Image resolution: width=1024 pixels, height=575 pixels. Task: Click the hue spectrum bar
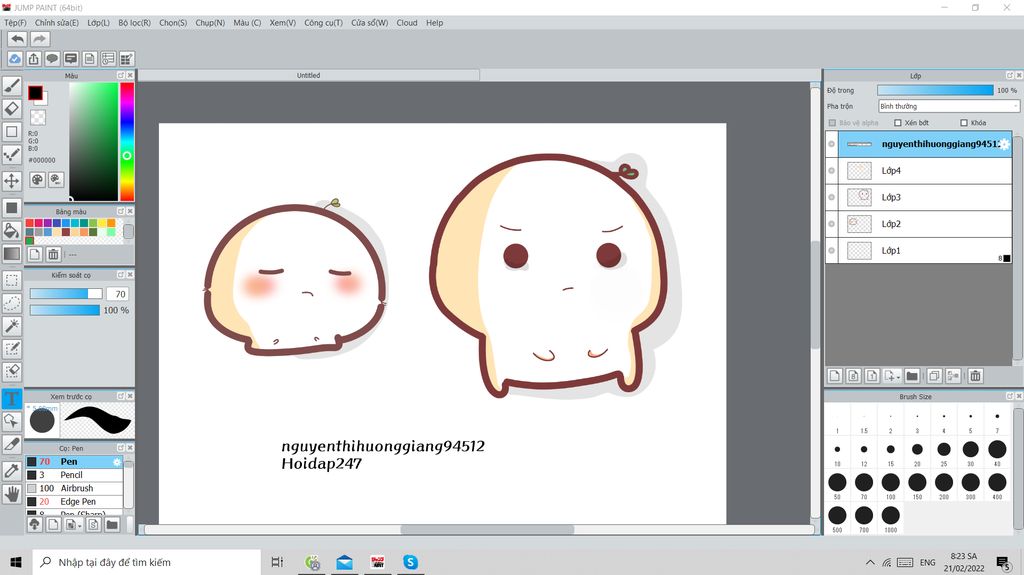coord(127,141)
